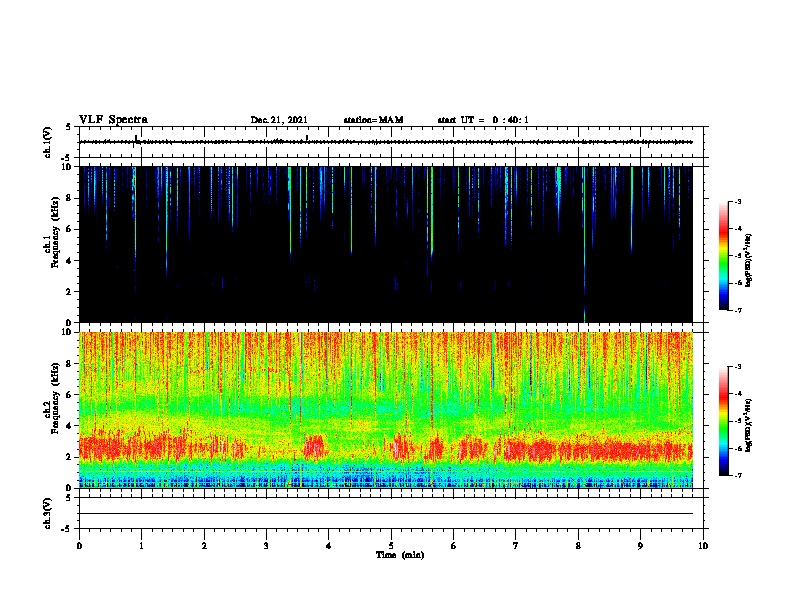
Task: Select the ch.3 flat waveform line
Action: 386,514
